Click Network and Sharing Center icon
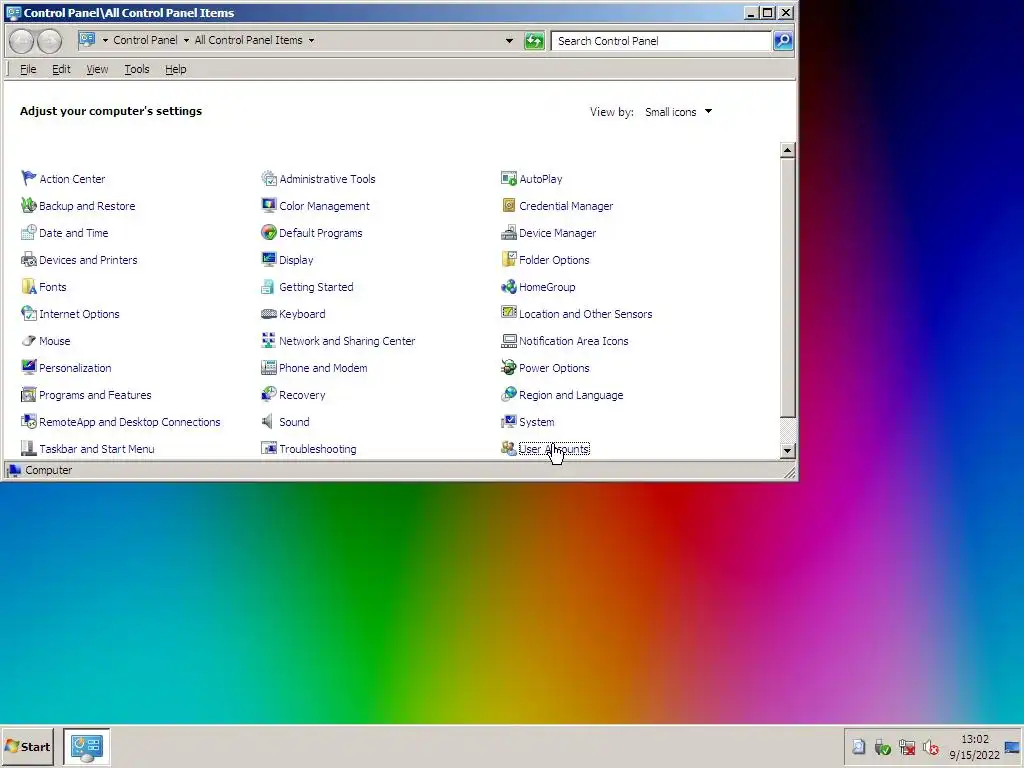1024x768 pixels. (x=268, y=341)
